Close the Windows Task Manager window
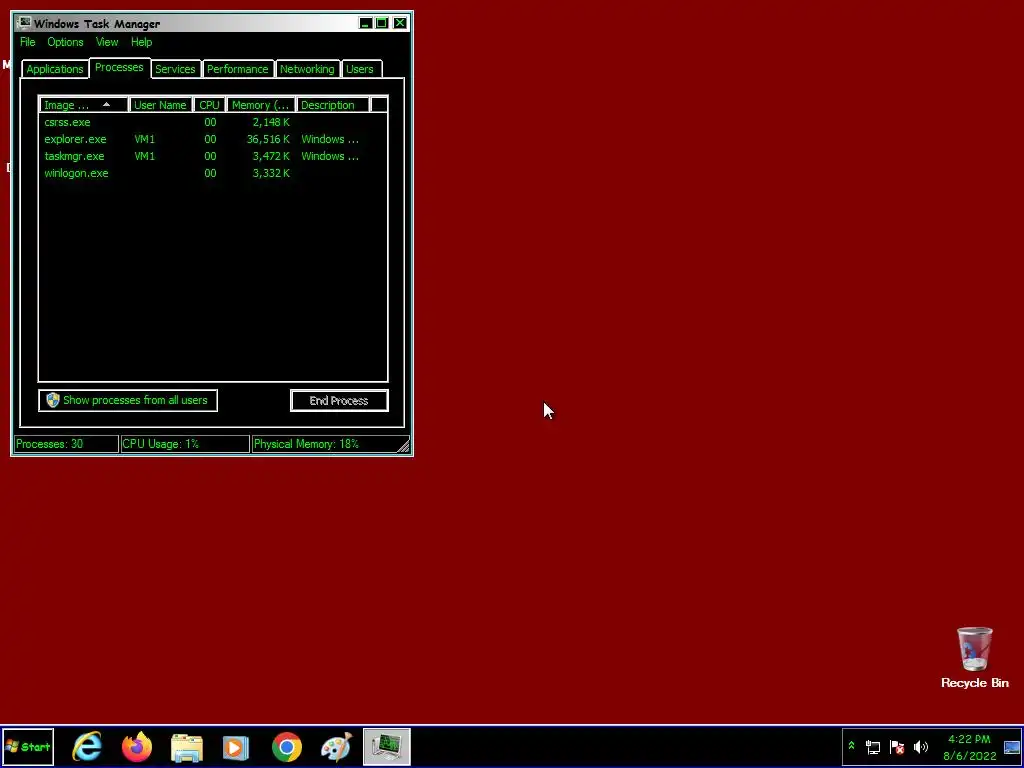The image size is (1024, 768). pyautogui.click(x=400, y=24)
